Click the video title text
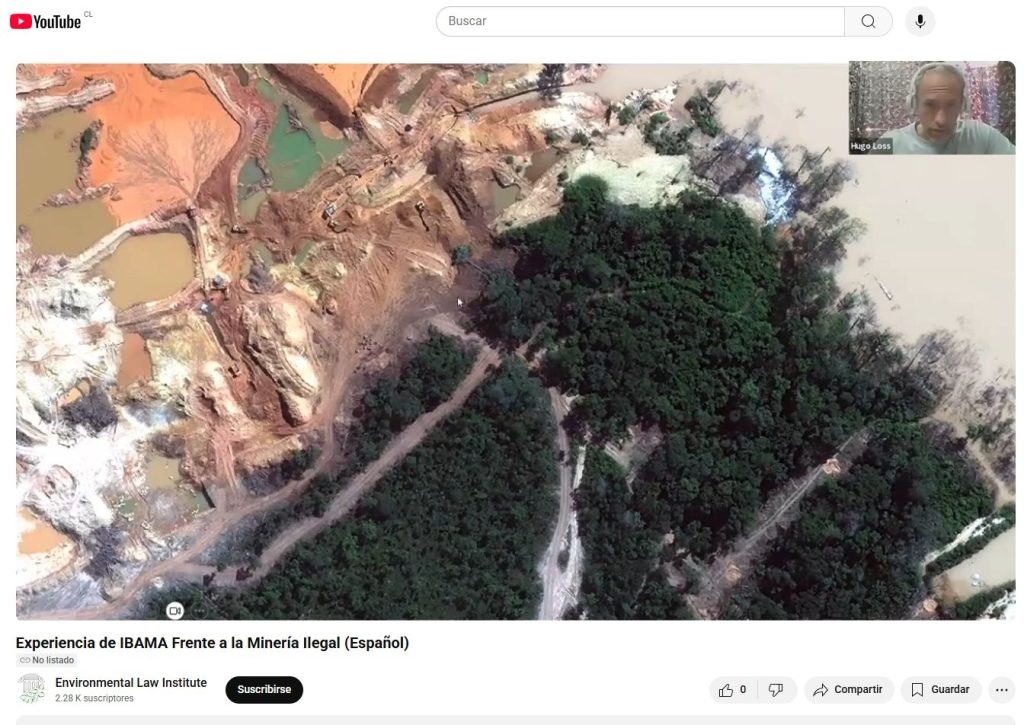The height and width of the screenshot is (725, 1024). pos(212,643)
